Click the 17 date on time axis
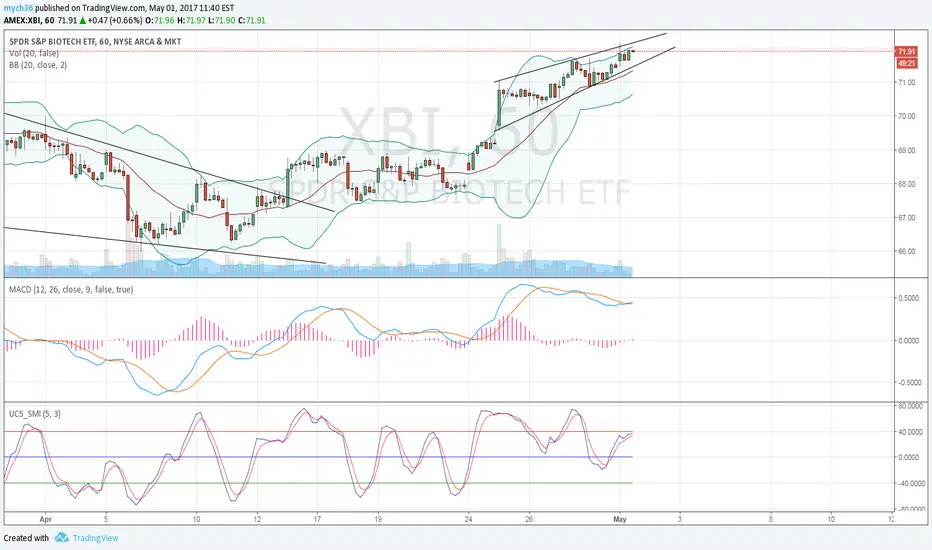This screenshot has height=550, width=932. coord(317,519)
